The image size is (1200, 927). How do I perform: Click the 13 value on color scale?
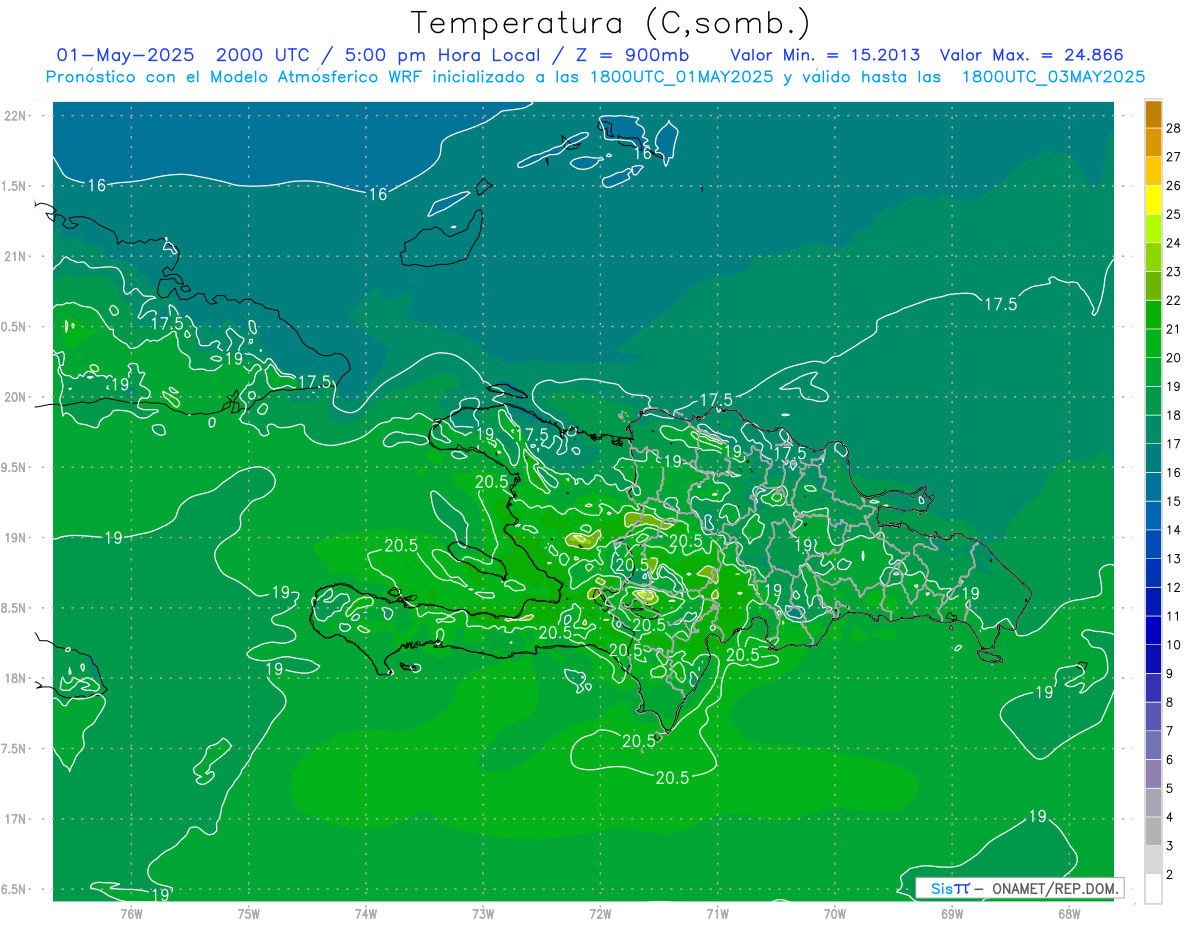coord(1174,558)
